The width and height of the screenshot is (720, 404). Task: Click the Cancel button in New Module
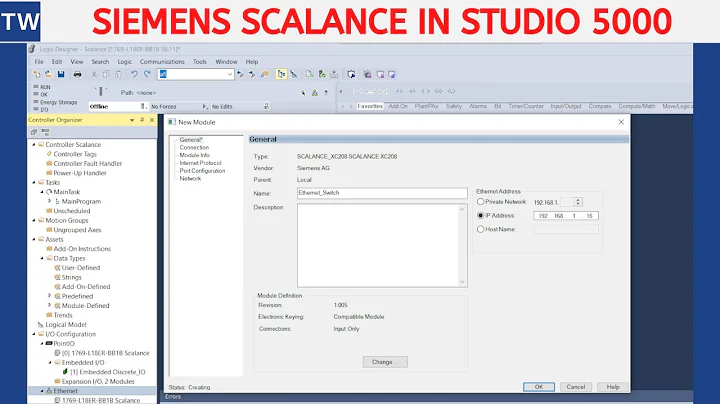coord(576,387)
